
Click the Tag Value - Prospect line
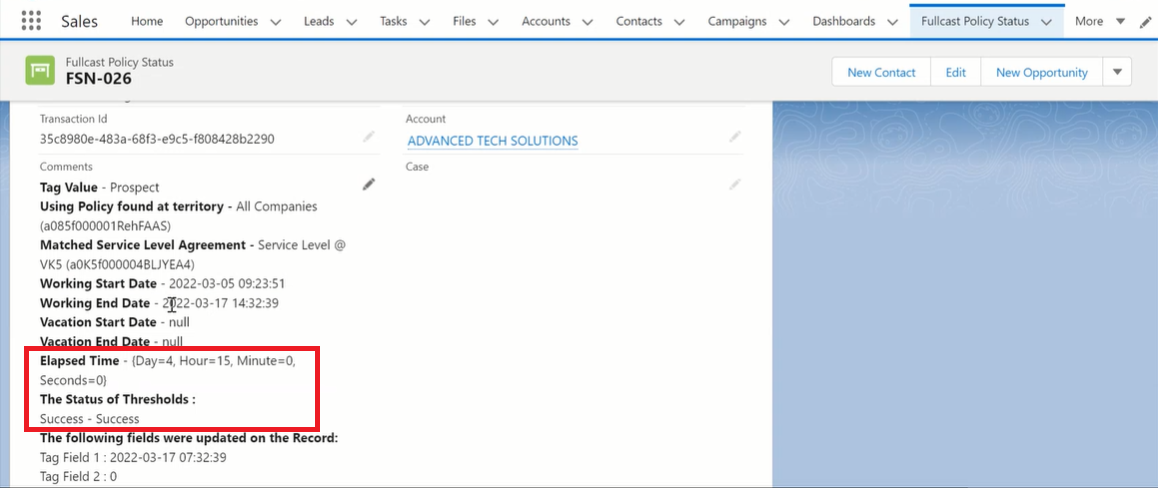(100, 187)
